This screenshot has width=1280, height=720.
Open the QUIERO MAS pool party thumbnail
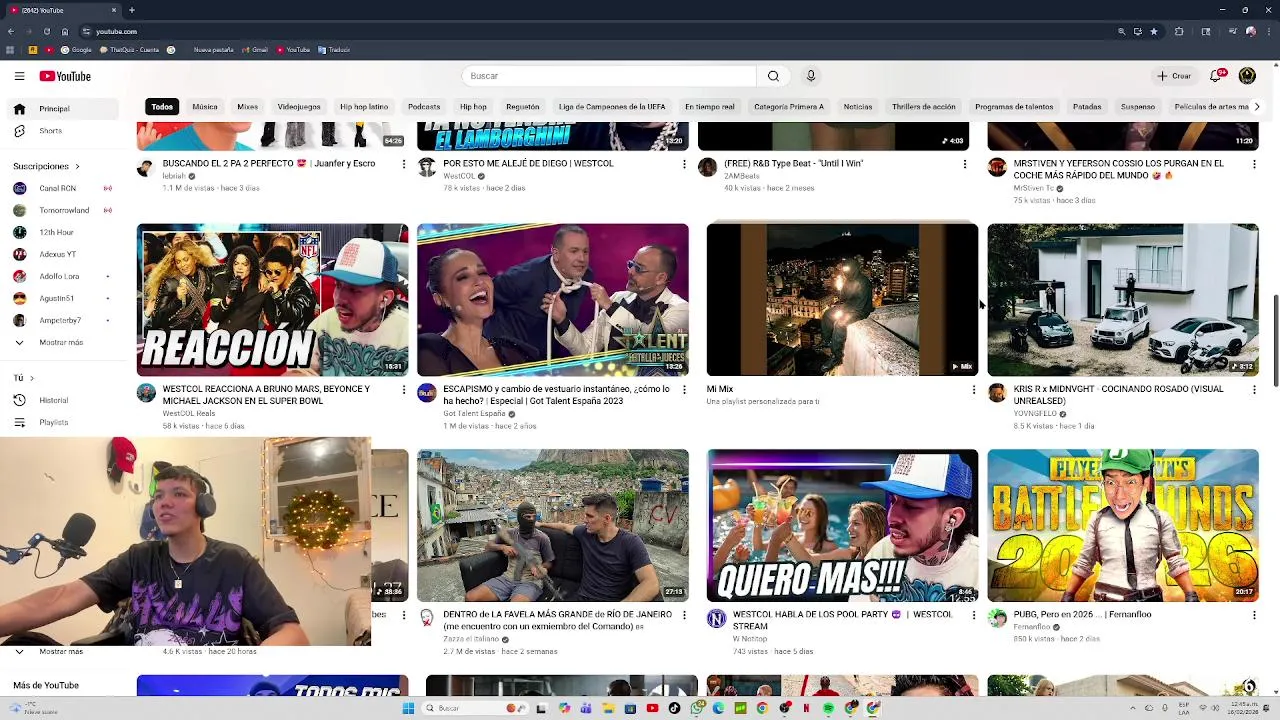tap(842, 526)
